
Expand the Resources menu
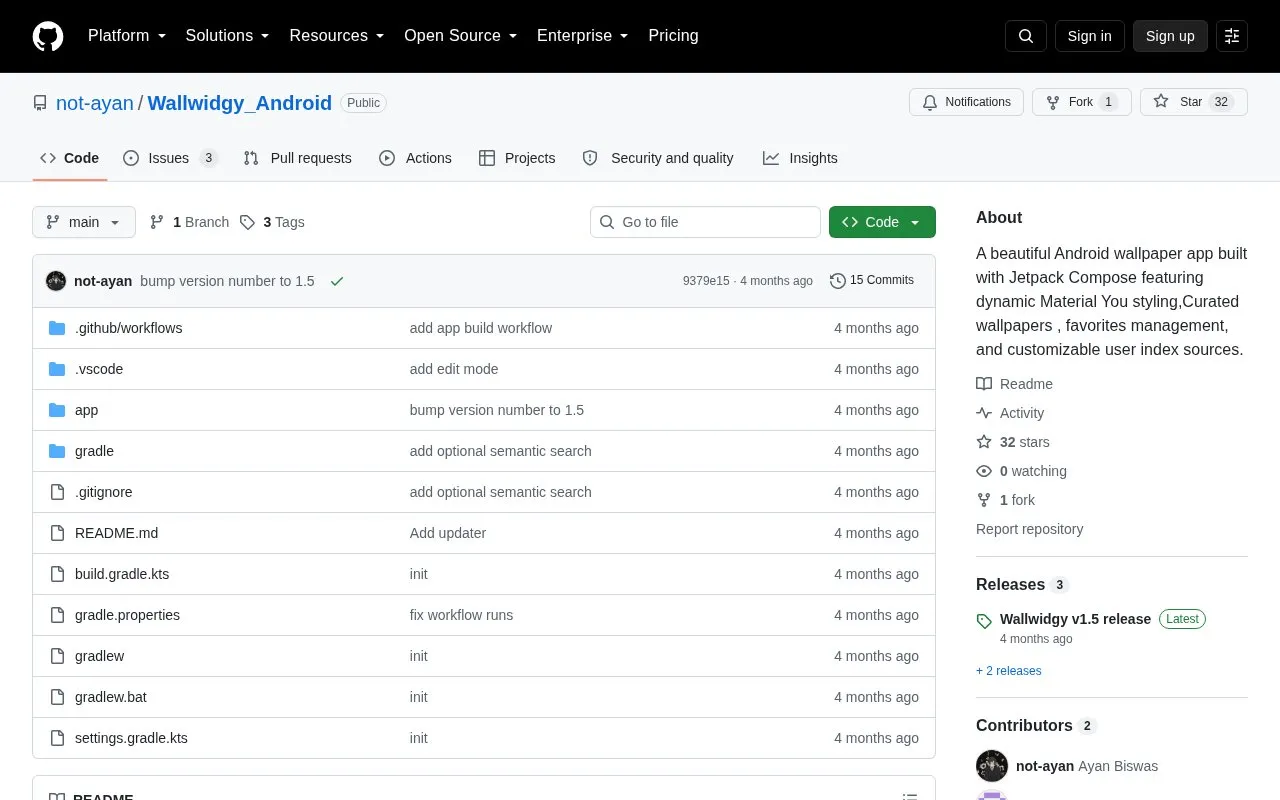click(337, 36)
